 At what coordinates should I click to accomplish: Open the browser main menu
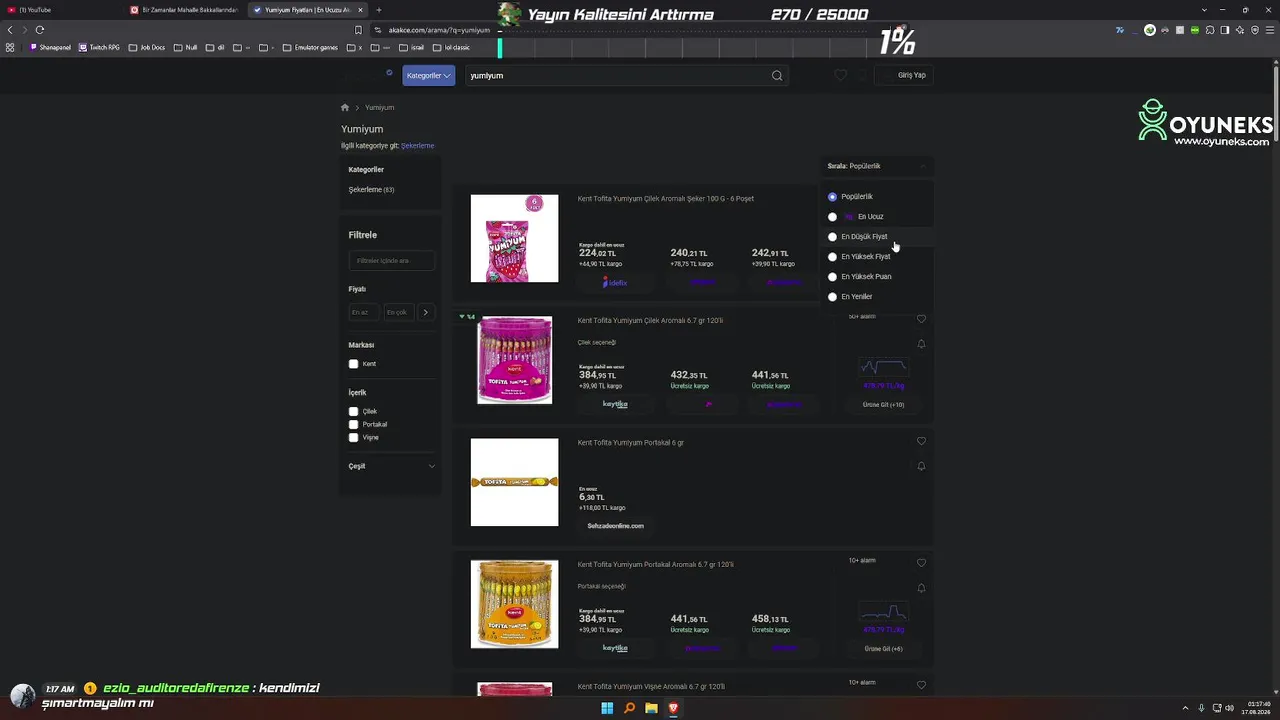[x=1269, y=30]
